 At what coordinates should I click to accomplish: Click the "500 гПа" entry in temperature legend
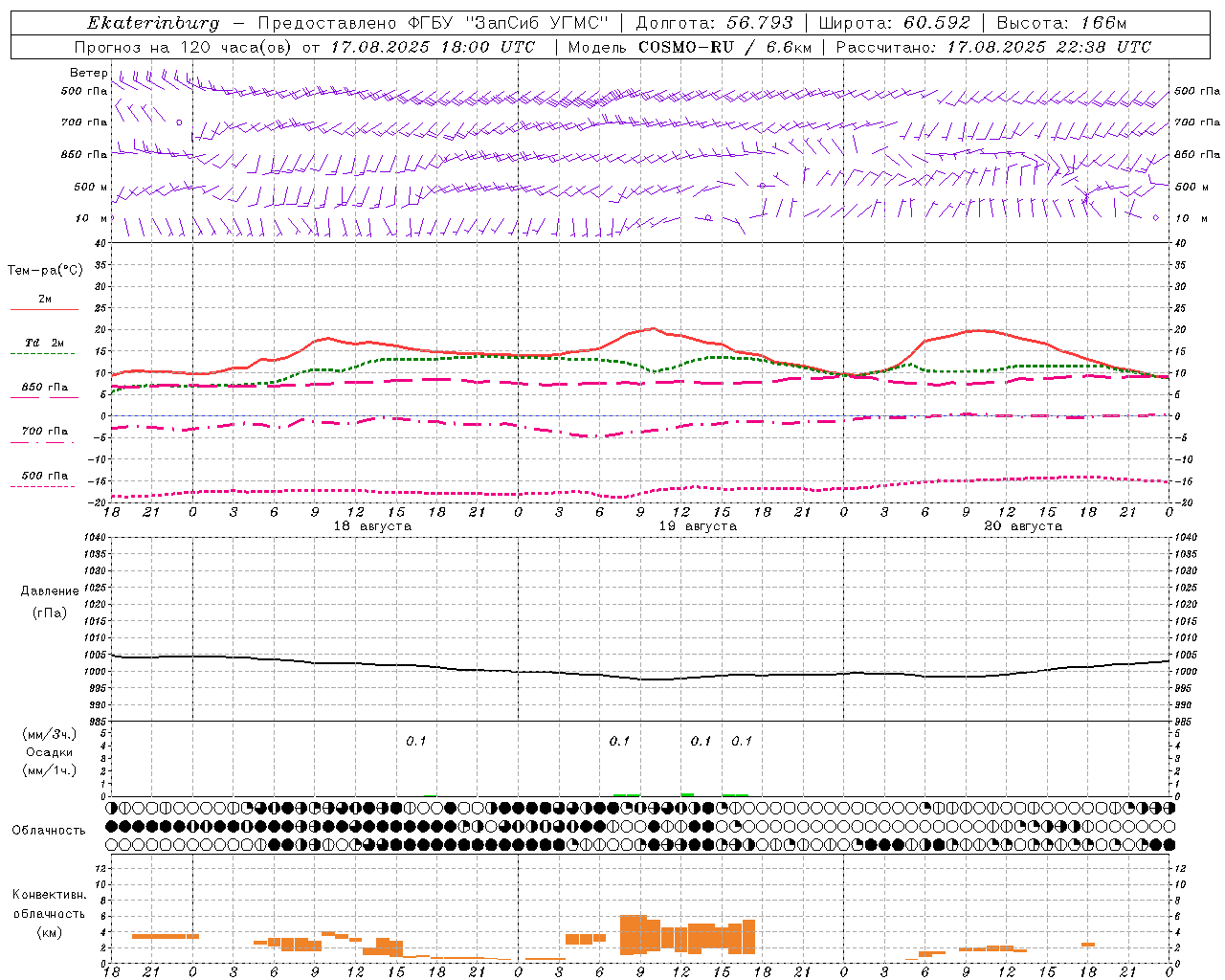pos(45,476)
